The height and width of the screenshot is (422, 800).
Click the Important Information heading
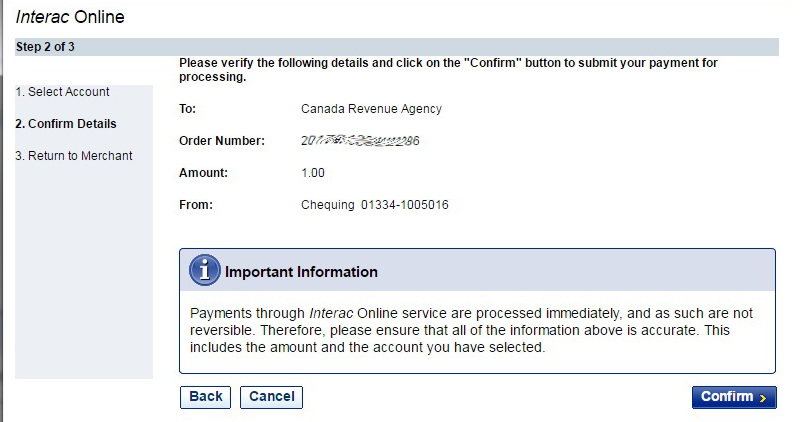click(x=301, y=272)
